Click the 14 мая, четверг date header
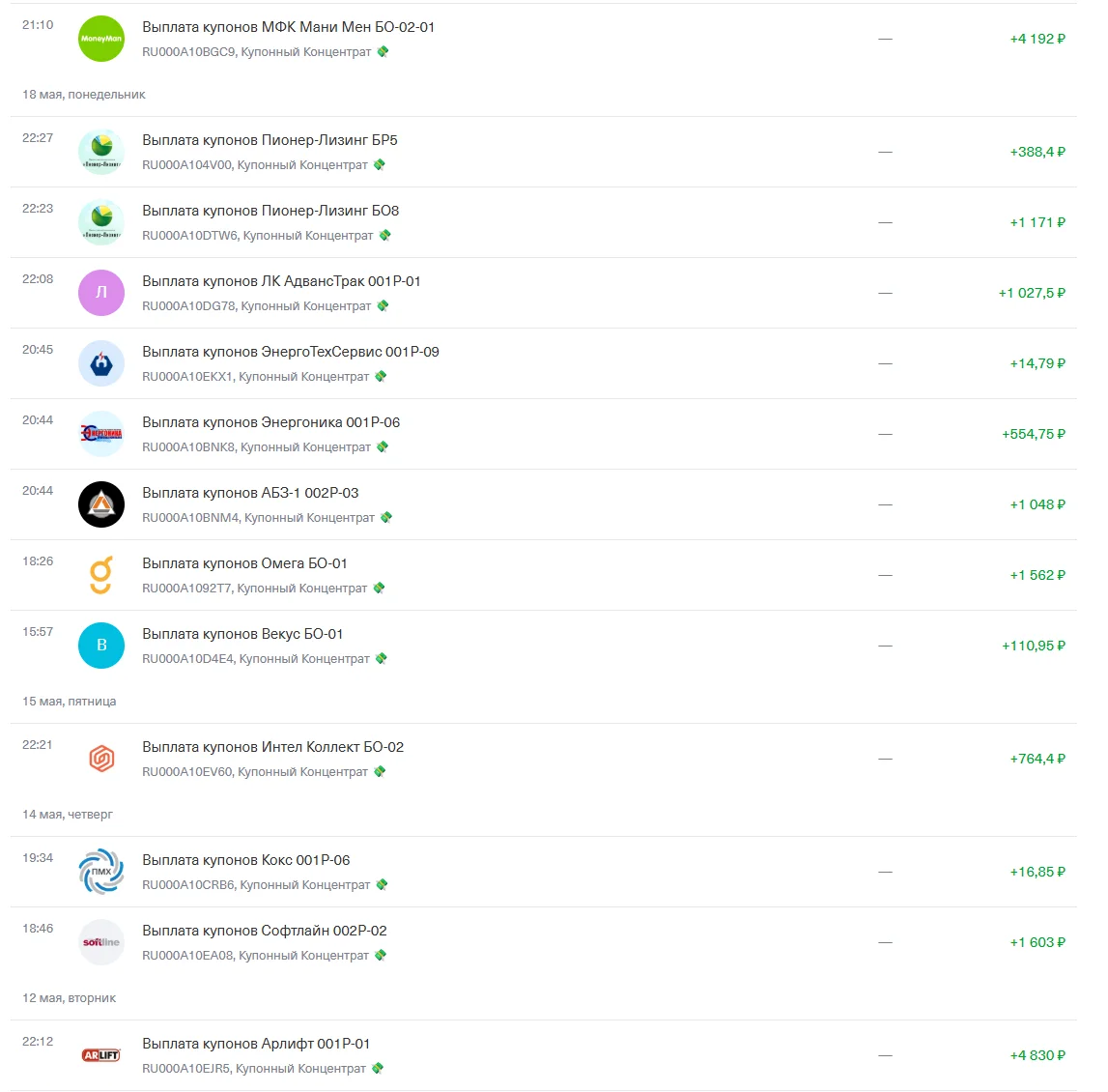 tap(67, 815)
